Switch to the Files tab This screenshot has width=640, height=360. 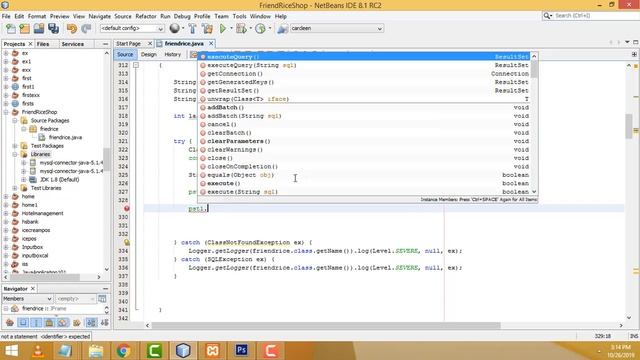(43, 44)
